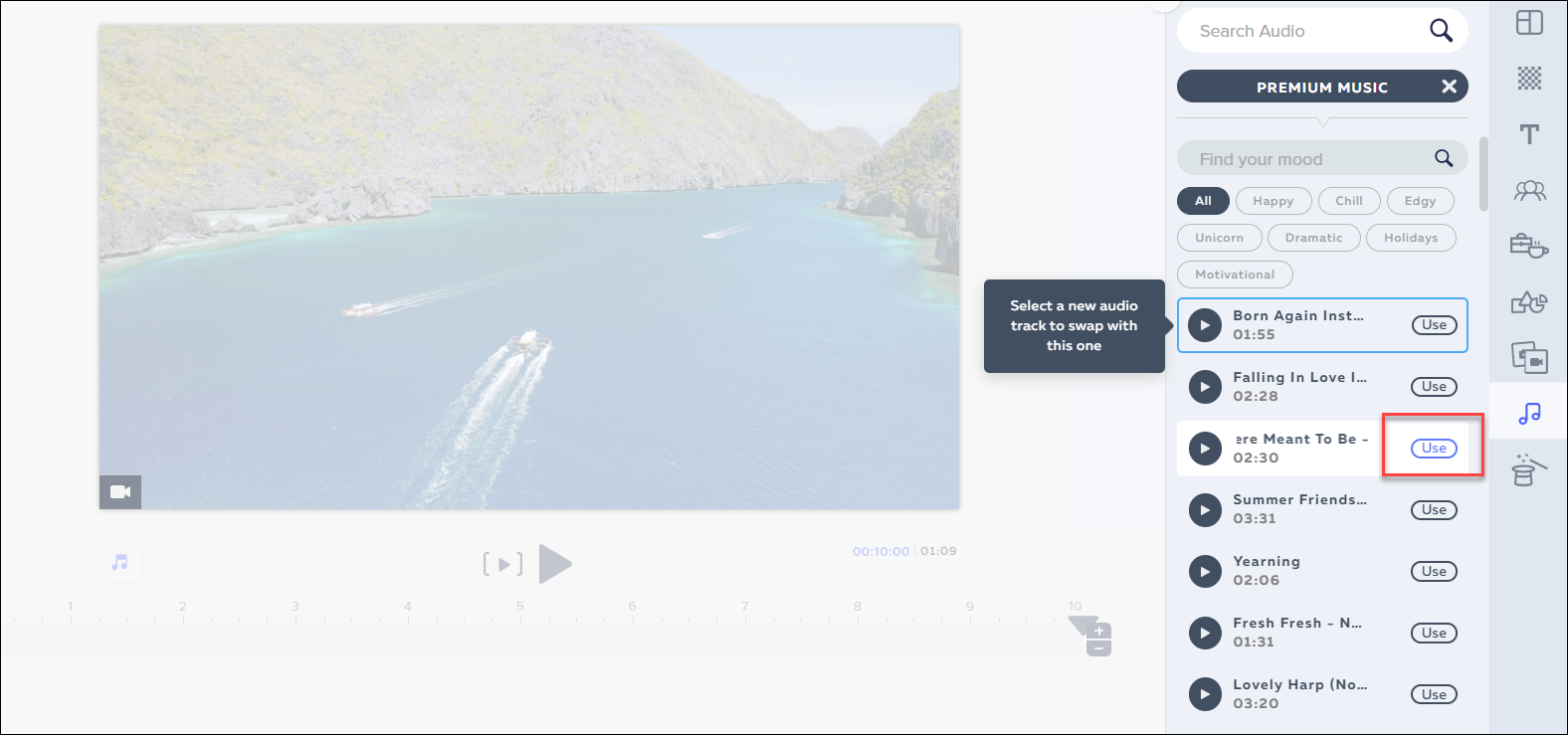Use the Summer Friends track

[1433, 510]
